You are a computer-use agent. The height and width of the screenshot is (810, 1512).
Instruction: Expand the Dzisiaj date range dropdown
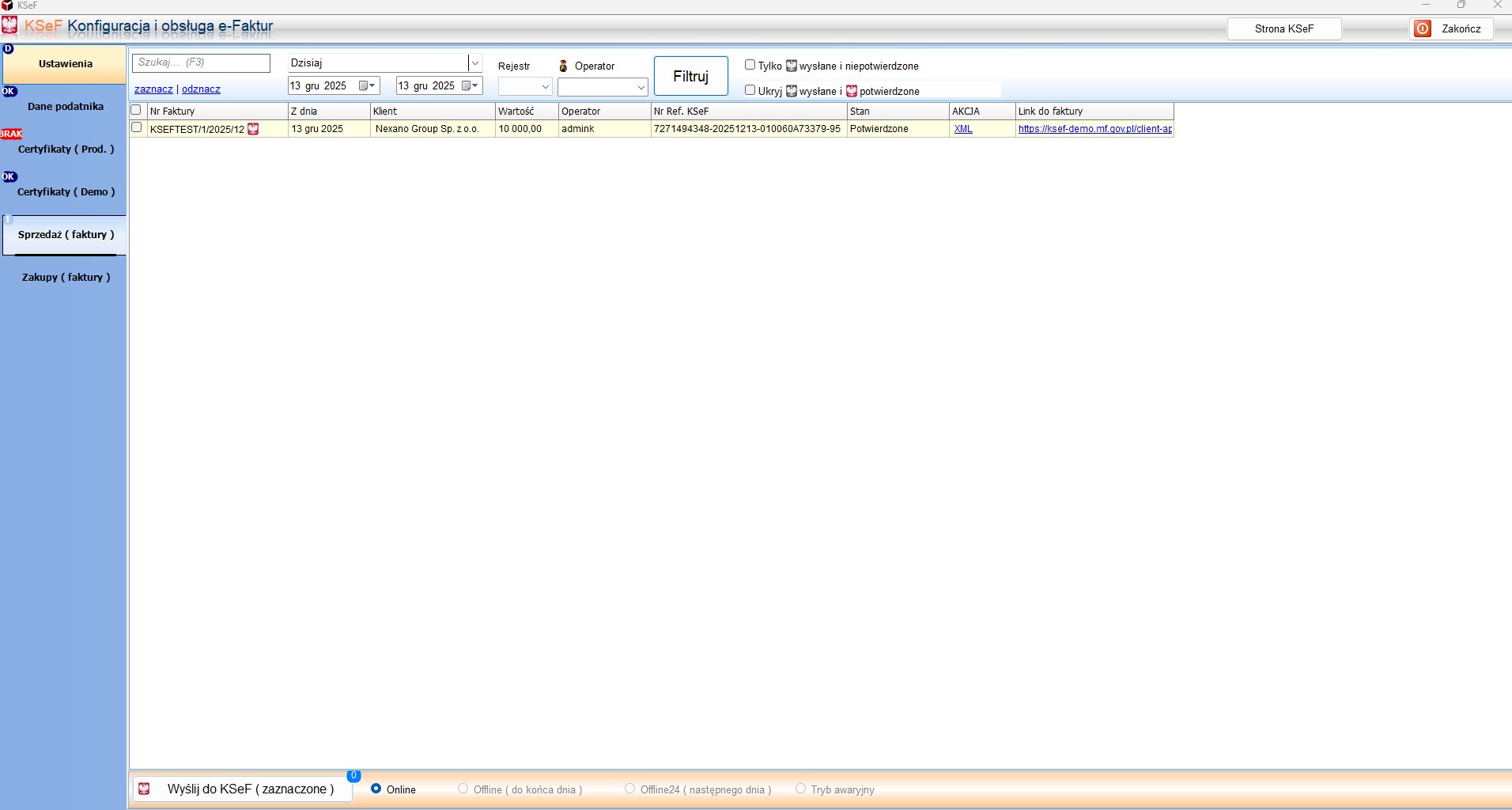click(x=475, y=63)
